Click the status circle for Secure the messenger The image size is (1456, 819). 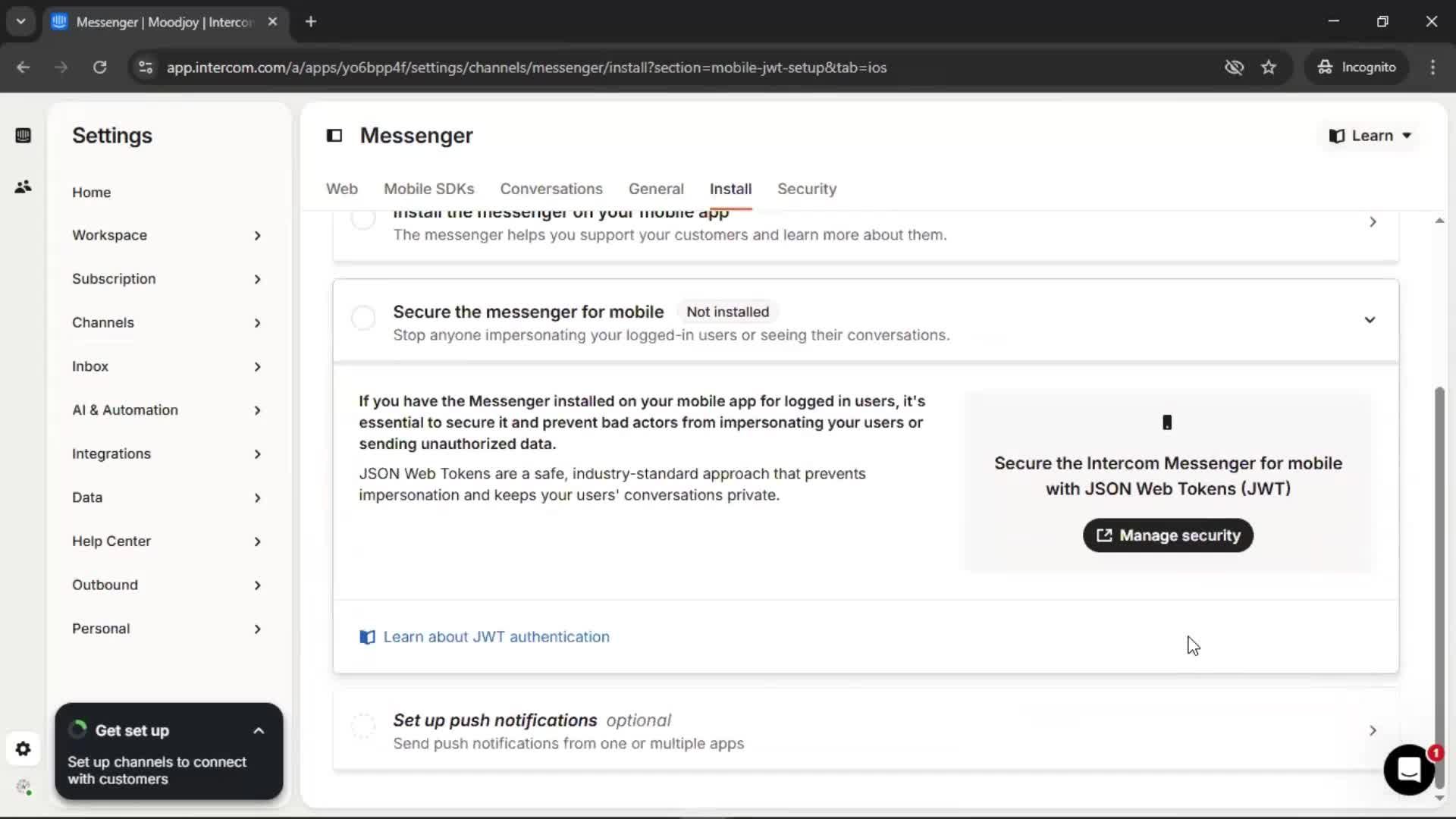point(363,318)
